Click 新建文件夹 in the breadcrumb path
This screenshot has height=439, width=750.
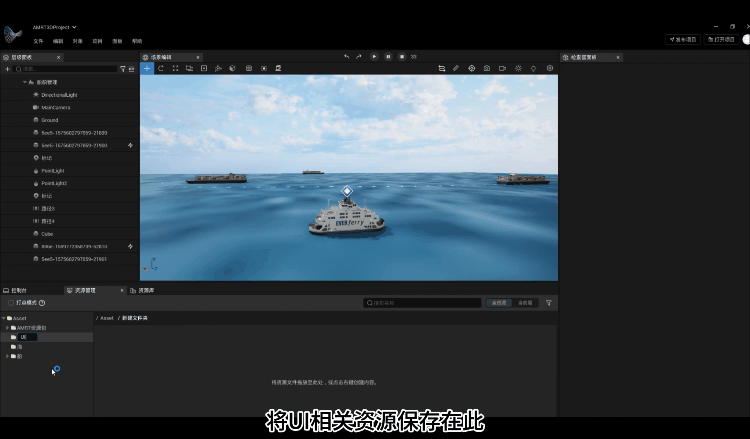(x=134, y=318)
